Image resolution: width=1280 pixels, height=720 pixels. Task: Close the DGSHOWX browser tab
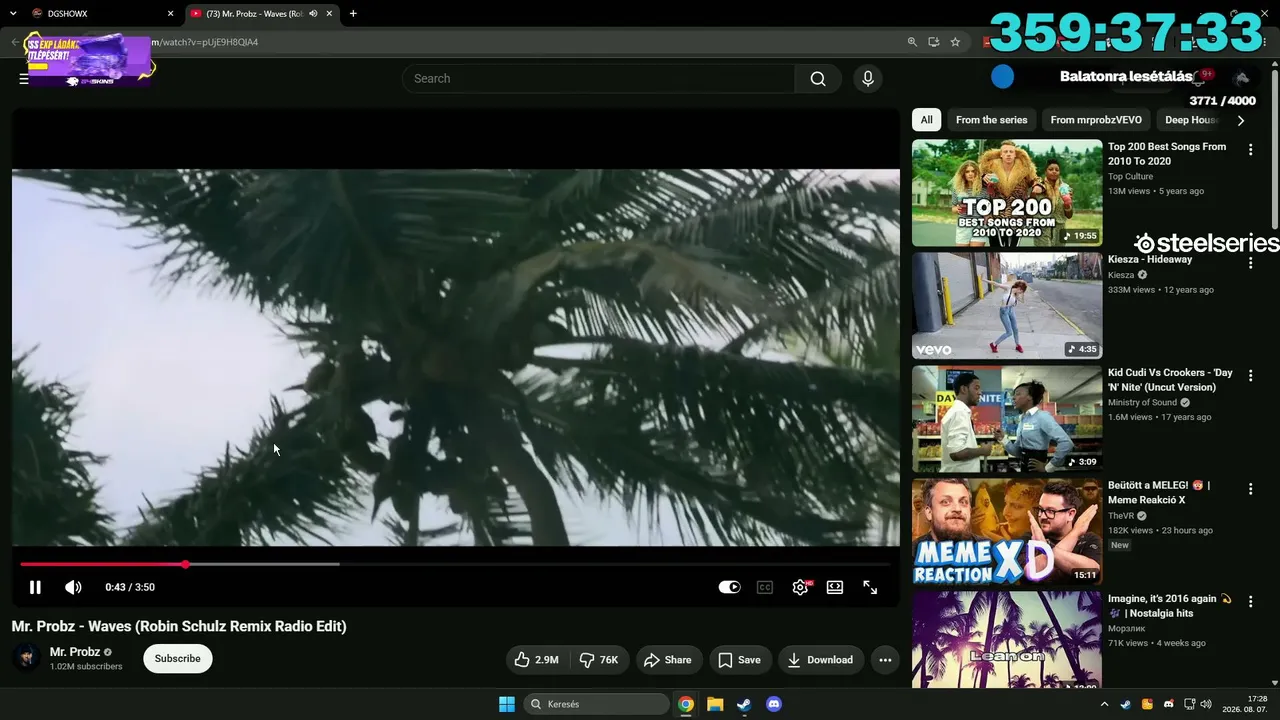pyautogui.click(x=170, y=14)
